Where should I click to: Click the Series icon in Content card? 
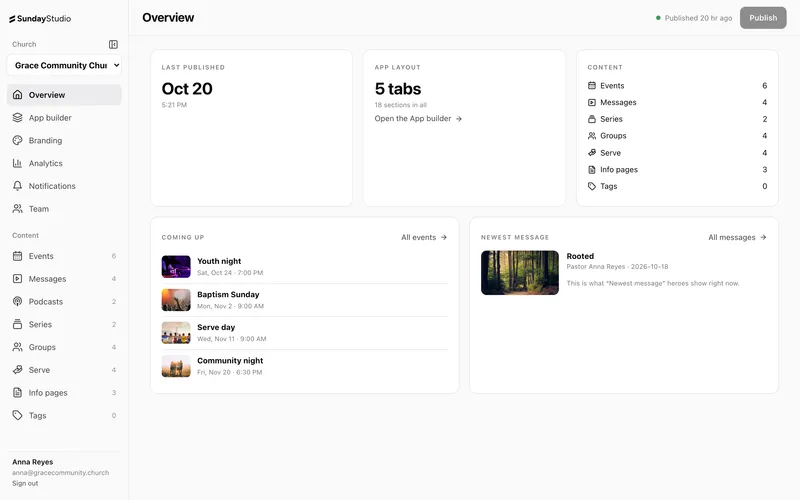[x=592, y=119]
